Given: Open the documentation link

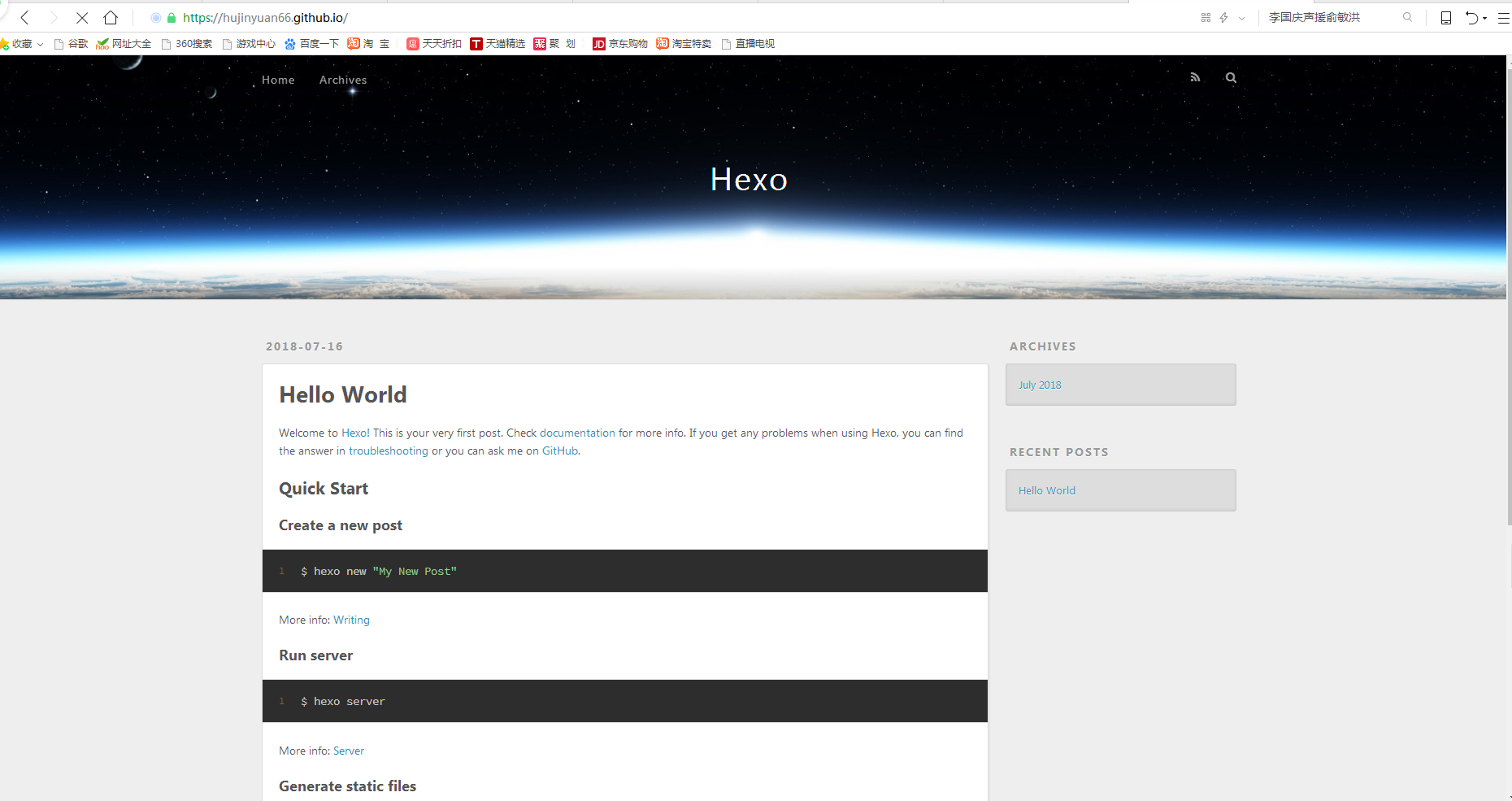Looking at the screenshot, I should 577,433.
